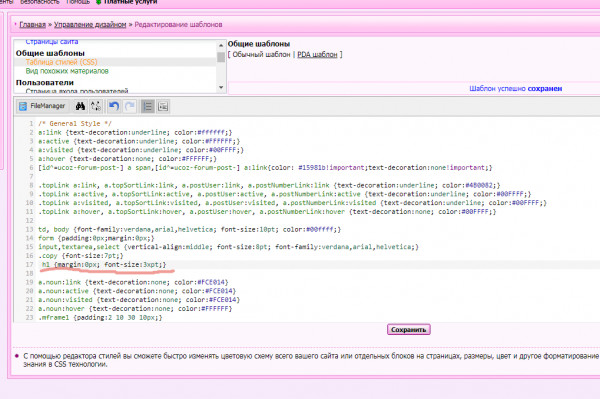The width and height of the screenshot is (600, 399).
Task: Click the greyed redo arrow icon
Action: point(130,106)
